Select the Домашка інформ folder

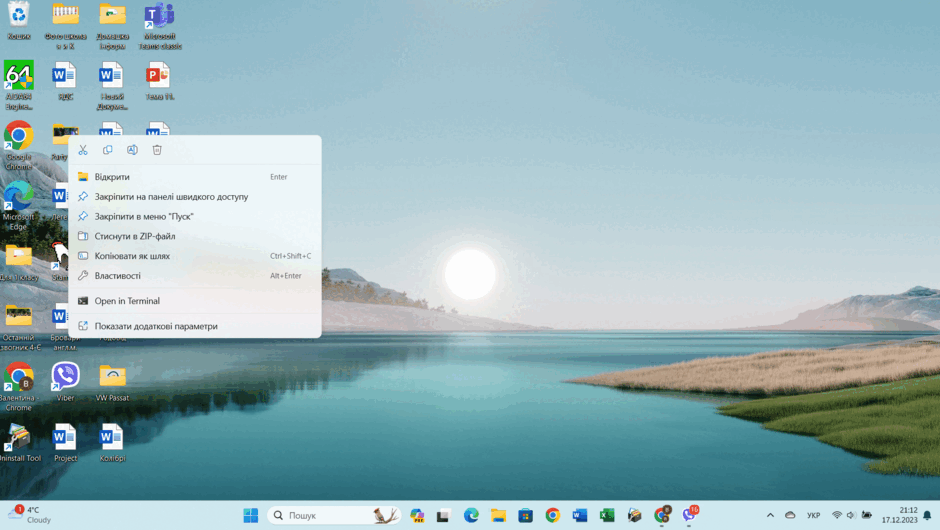113,26
